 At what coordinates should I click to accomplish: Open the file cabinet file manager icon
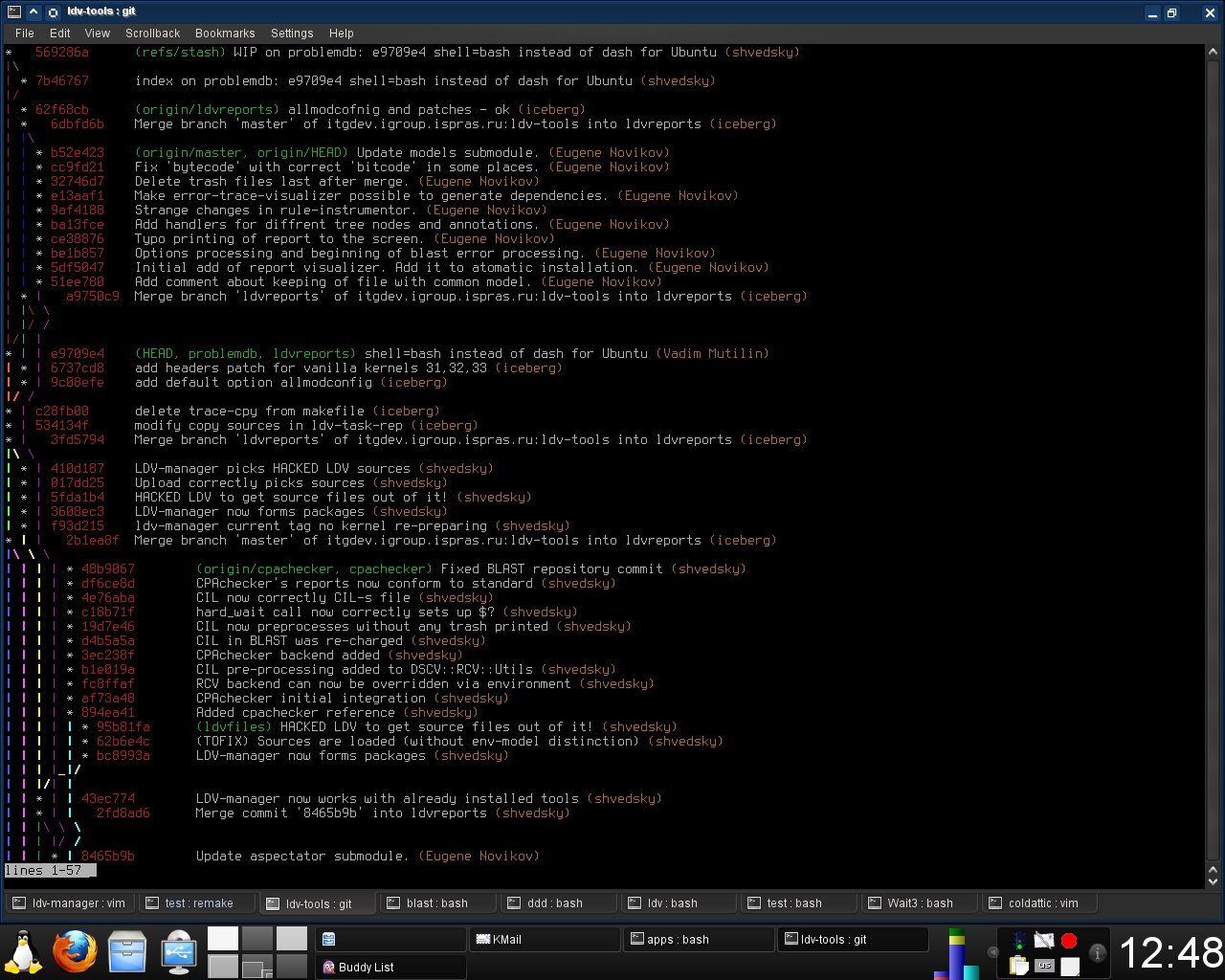pos(126,952)
